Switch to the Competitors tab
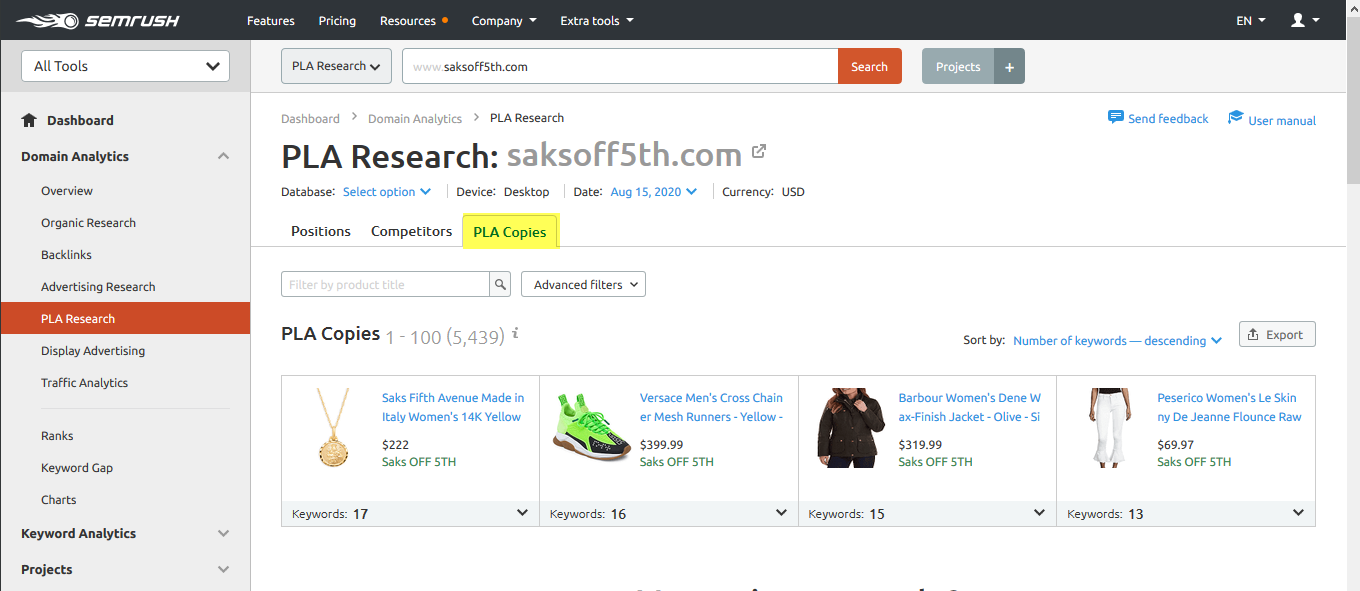This screenshot has height=591, width=1360. coord(412,231)
